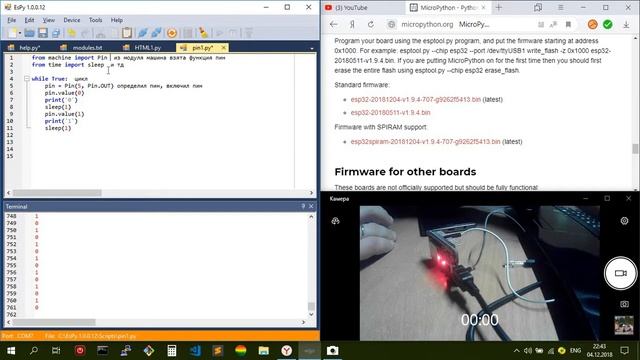This screenshot has height=360, width=640.
Task: Click the Port COM status bar entry
Action: 17,336
